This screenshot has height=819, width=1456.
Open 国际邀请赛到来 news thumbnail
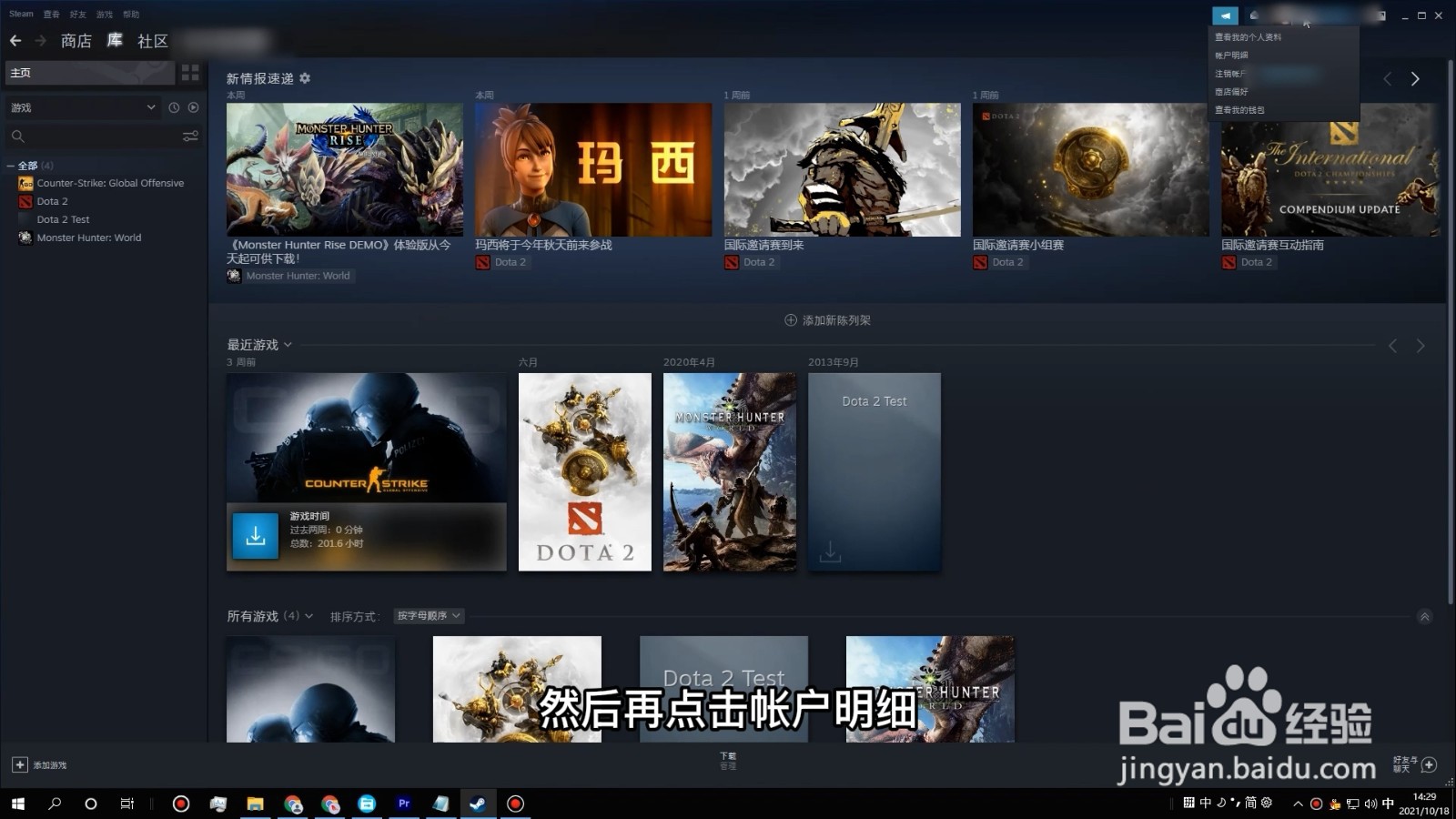click(842, 169)
